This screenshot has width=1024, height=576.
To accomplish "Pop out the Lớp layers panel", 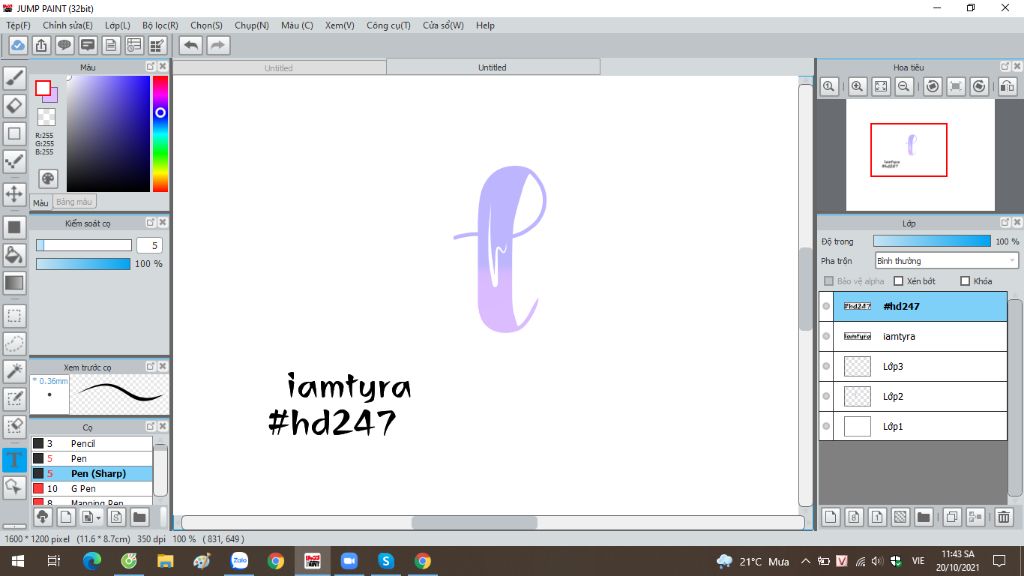I will (1004, 223).
